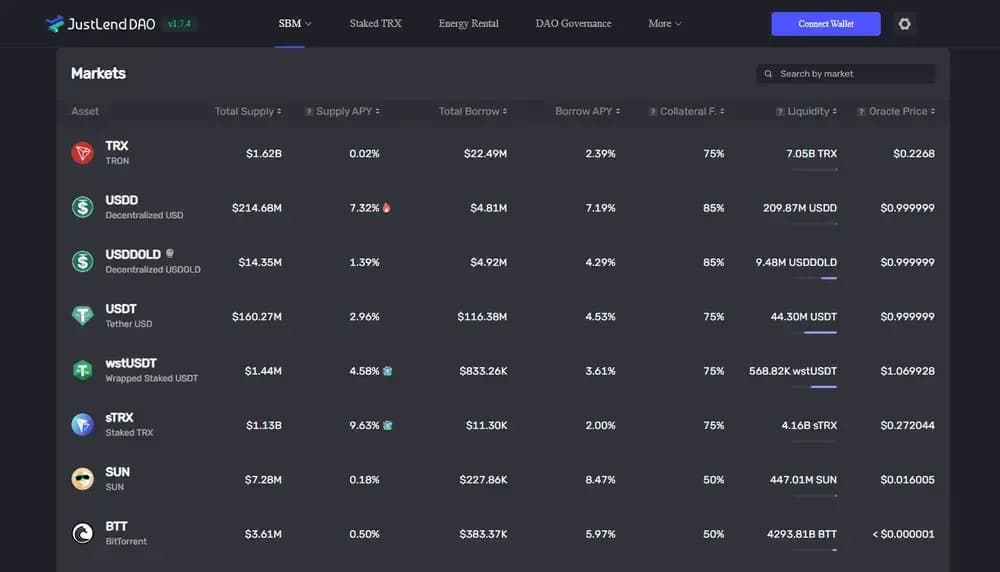
Task: Click BTT liquidity 4293.81B BTT
Action: [802, 534]
